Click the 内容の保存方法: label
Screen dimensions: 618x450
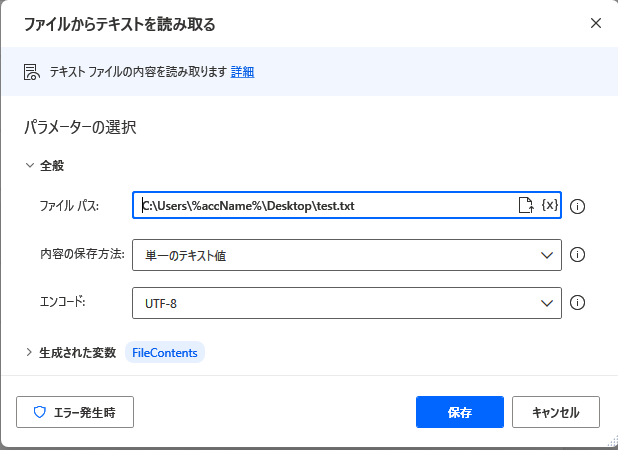(x=82, y=254)
